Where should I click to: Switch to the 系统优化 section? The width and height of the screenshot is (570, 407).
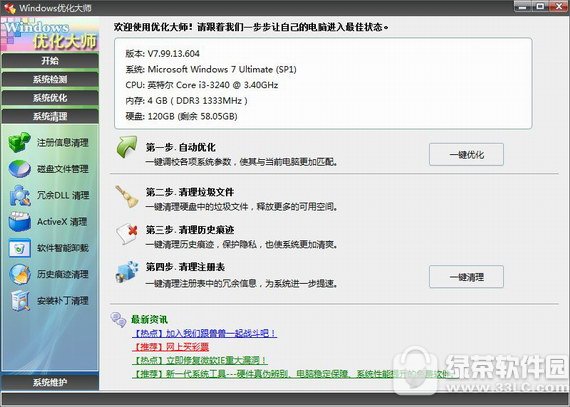click(x=50, y=98)
